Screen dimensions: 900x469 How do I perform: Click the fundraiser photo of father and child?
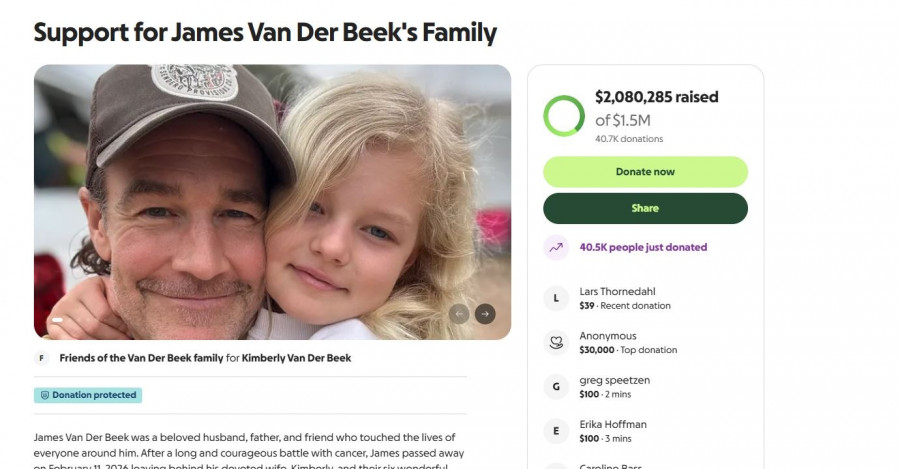272,202
